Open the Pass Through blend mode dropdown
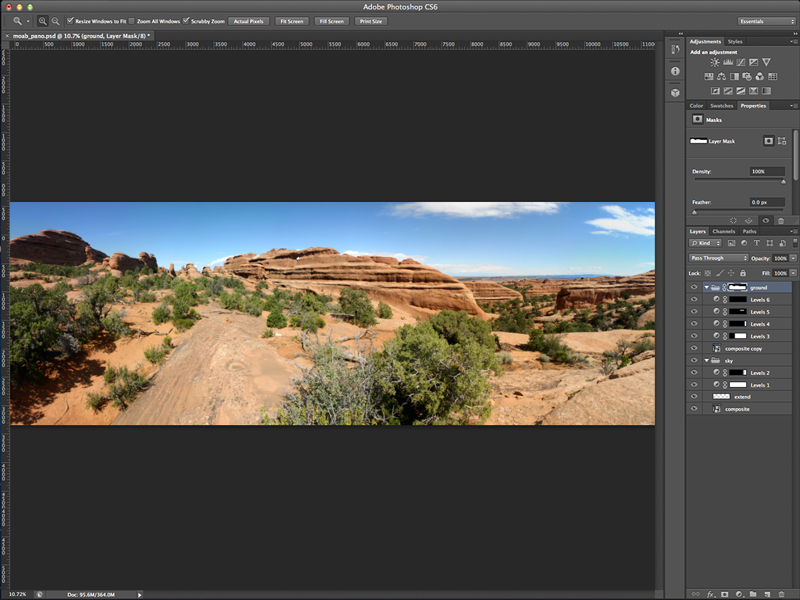Image resolution: width=800 pixels, height=600 pixels. [718, 258]
